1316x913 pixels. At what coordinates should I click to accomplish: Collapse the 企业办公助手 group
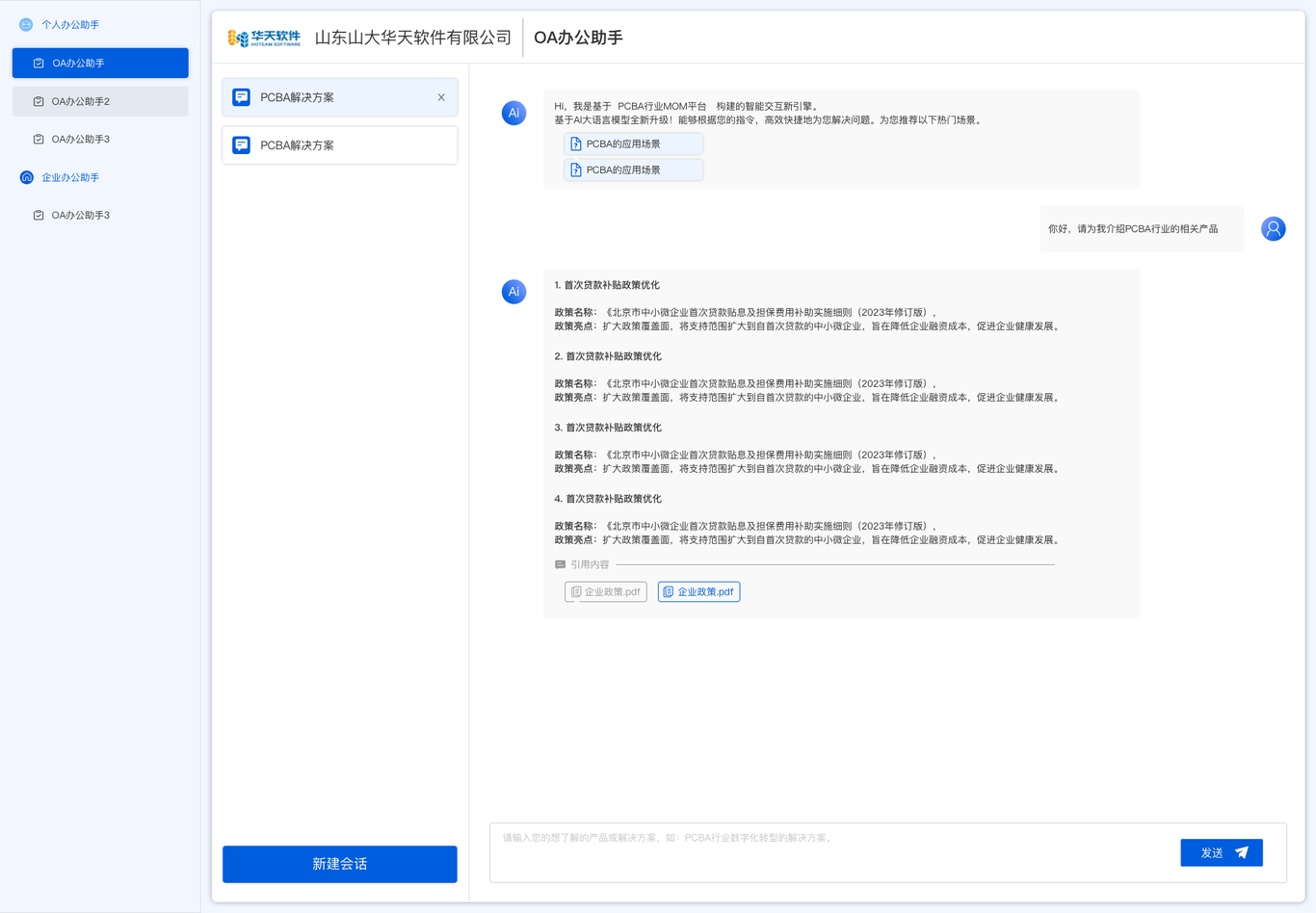[x=70, y=177]
